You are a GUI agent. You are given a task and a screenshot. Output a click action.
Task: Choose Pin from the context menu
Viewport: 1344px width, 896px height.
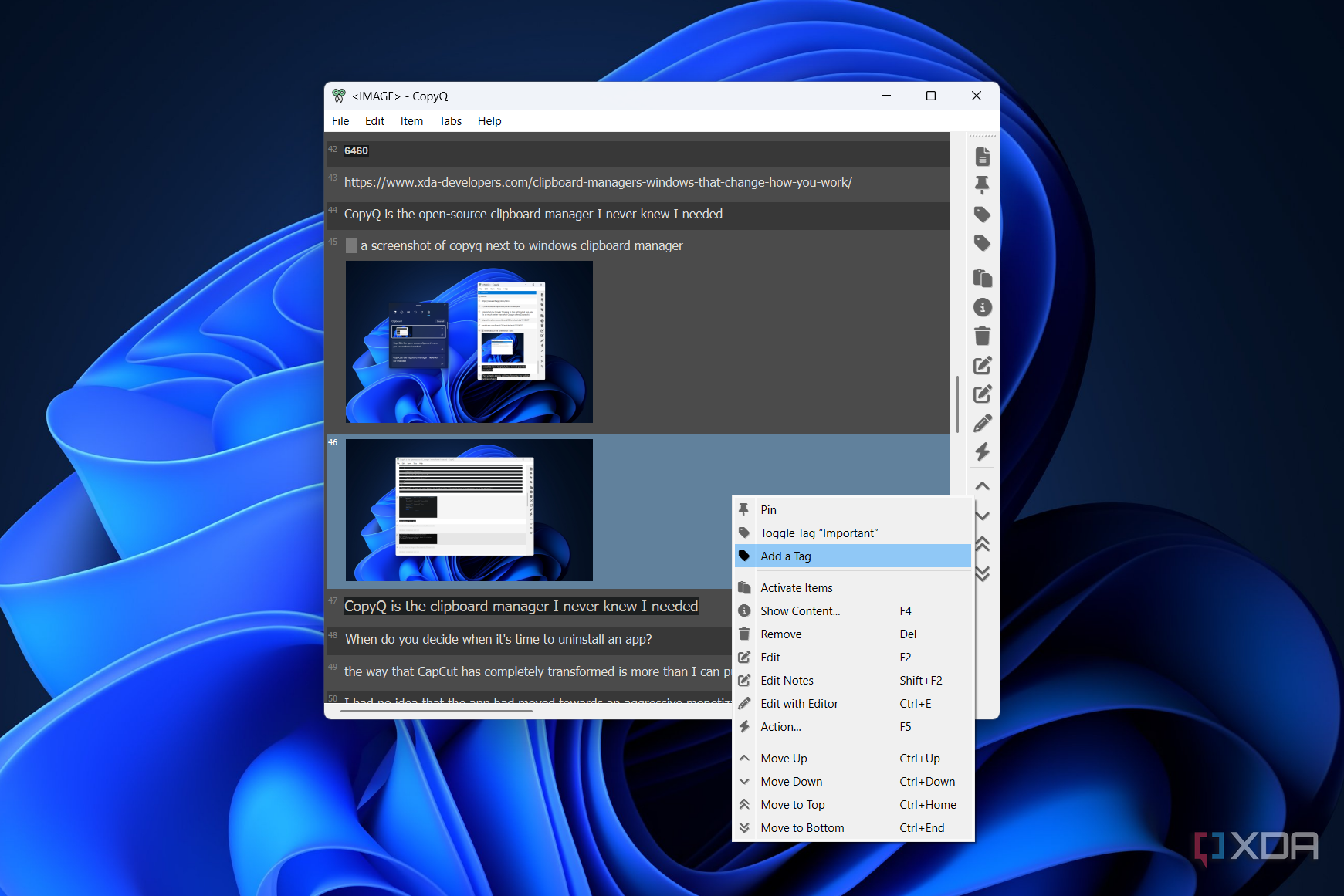853,510
